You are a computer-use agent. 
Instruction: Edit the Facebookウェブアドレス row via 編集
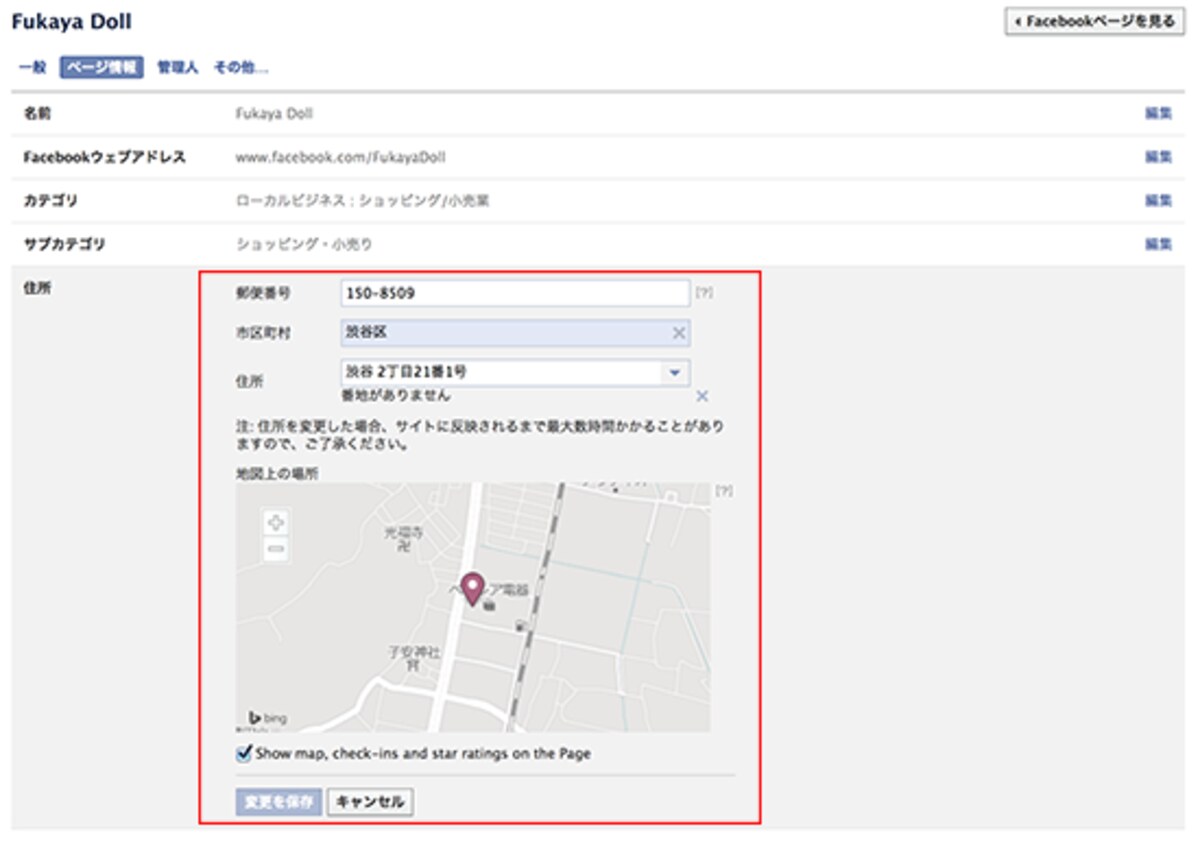(x=1158, y=157)
